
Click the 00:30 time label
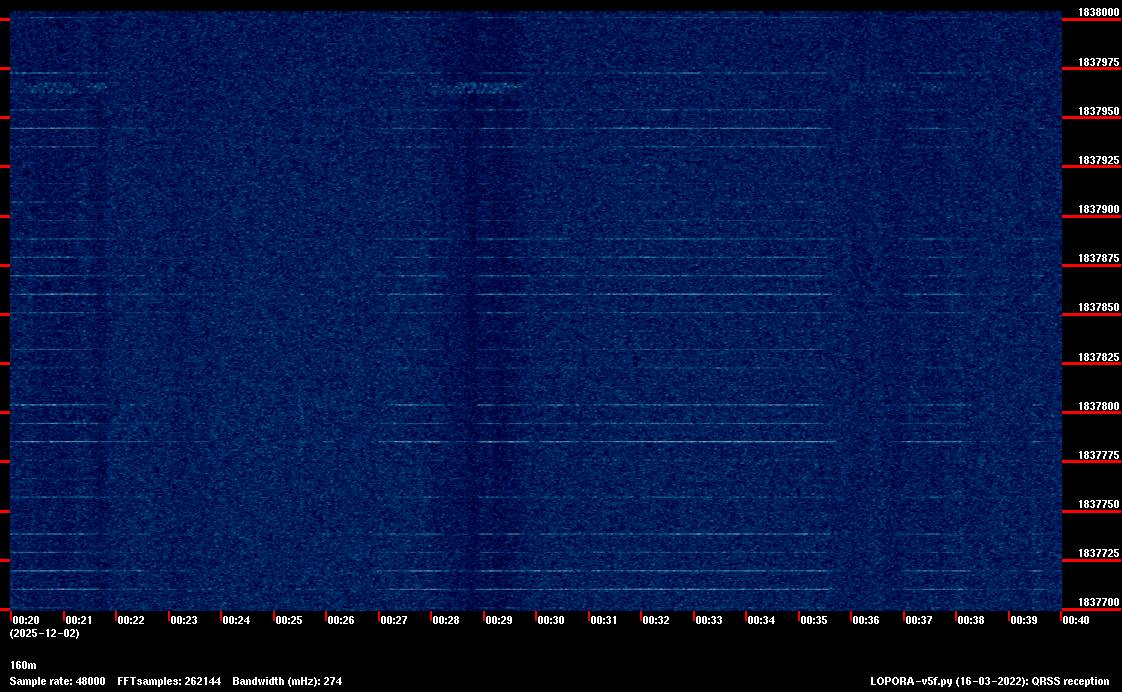(551, 620)
